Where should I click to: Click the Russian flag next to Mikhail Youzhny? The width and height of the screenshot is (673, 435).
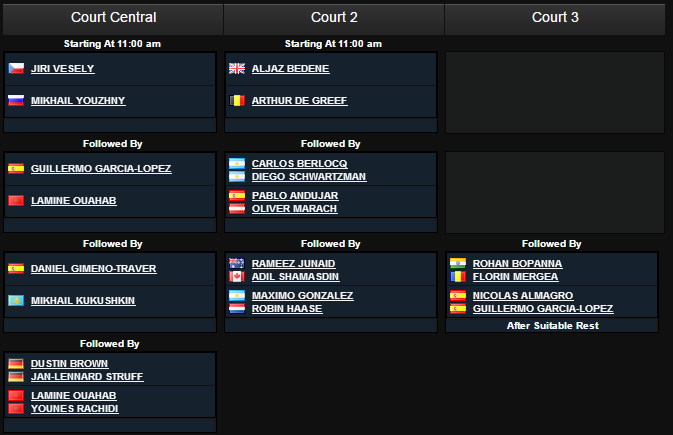(x=16, y=100)
